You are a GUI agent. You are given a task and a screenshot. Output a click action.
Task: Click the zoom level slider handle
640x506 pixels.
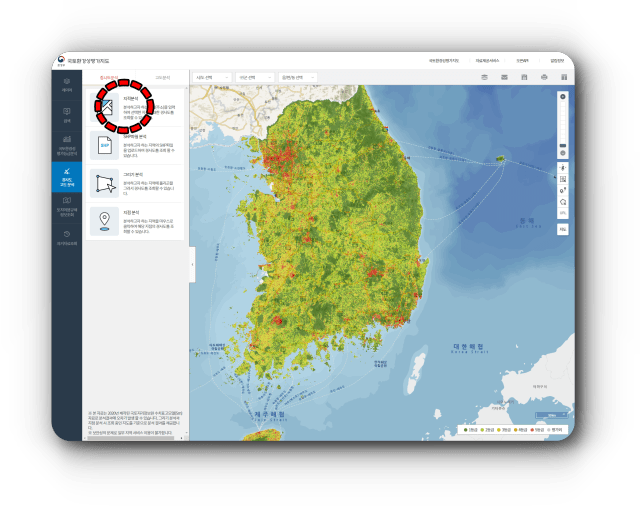tap(563, 145)
